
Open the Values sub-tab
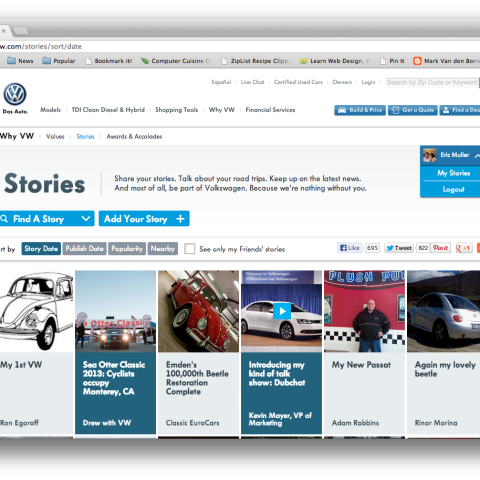click(x=55, y=136)
